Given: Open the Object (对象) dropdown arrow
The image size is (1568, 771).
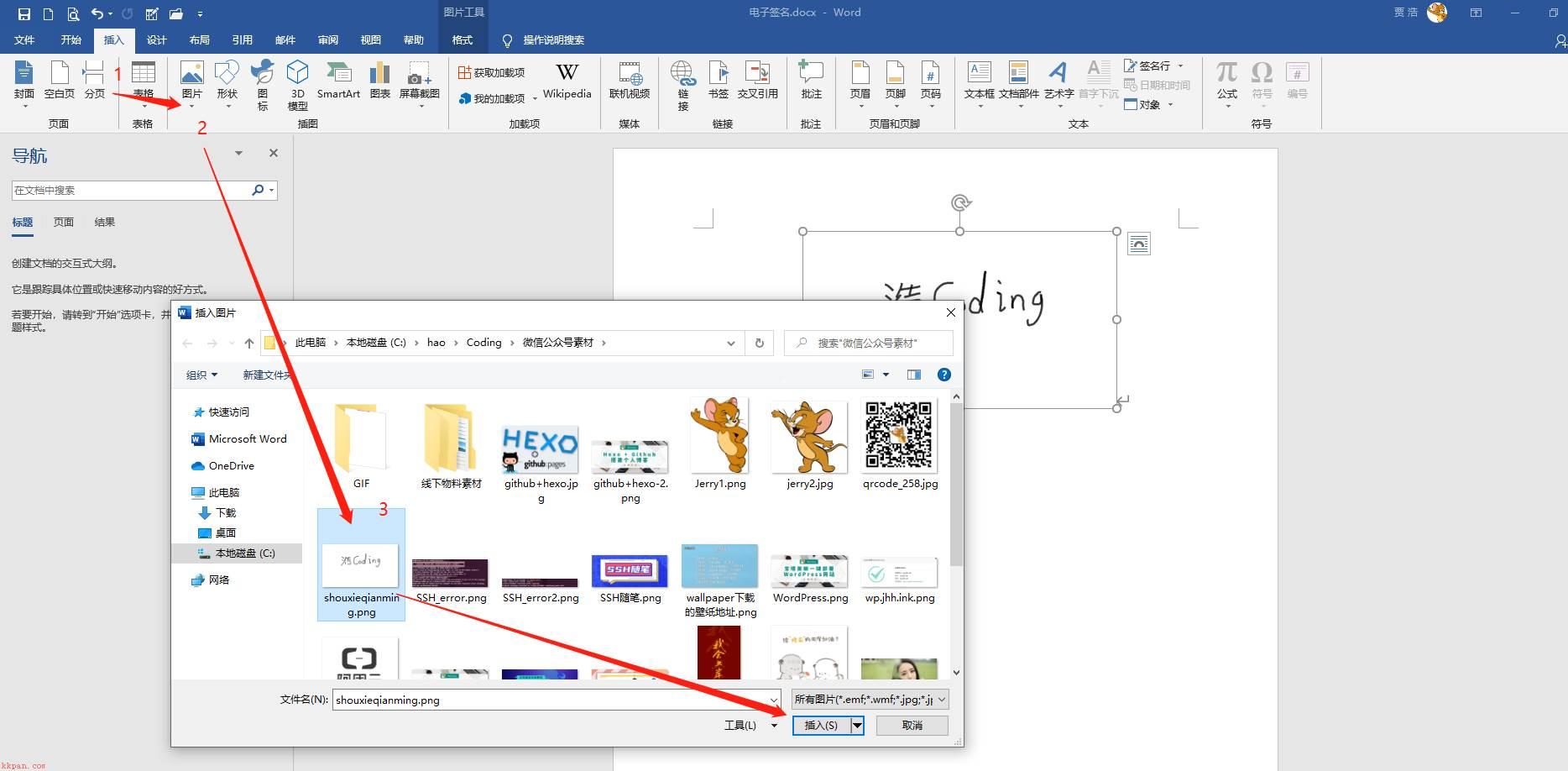Looking at the screenshot, I should 1170,105.
